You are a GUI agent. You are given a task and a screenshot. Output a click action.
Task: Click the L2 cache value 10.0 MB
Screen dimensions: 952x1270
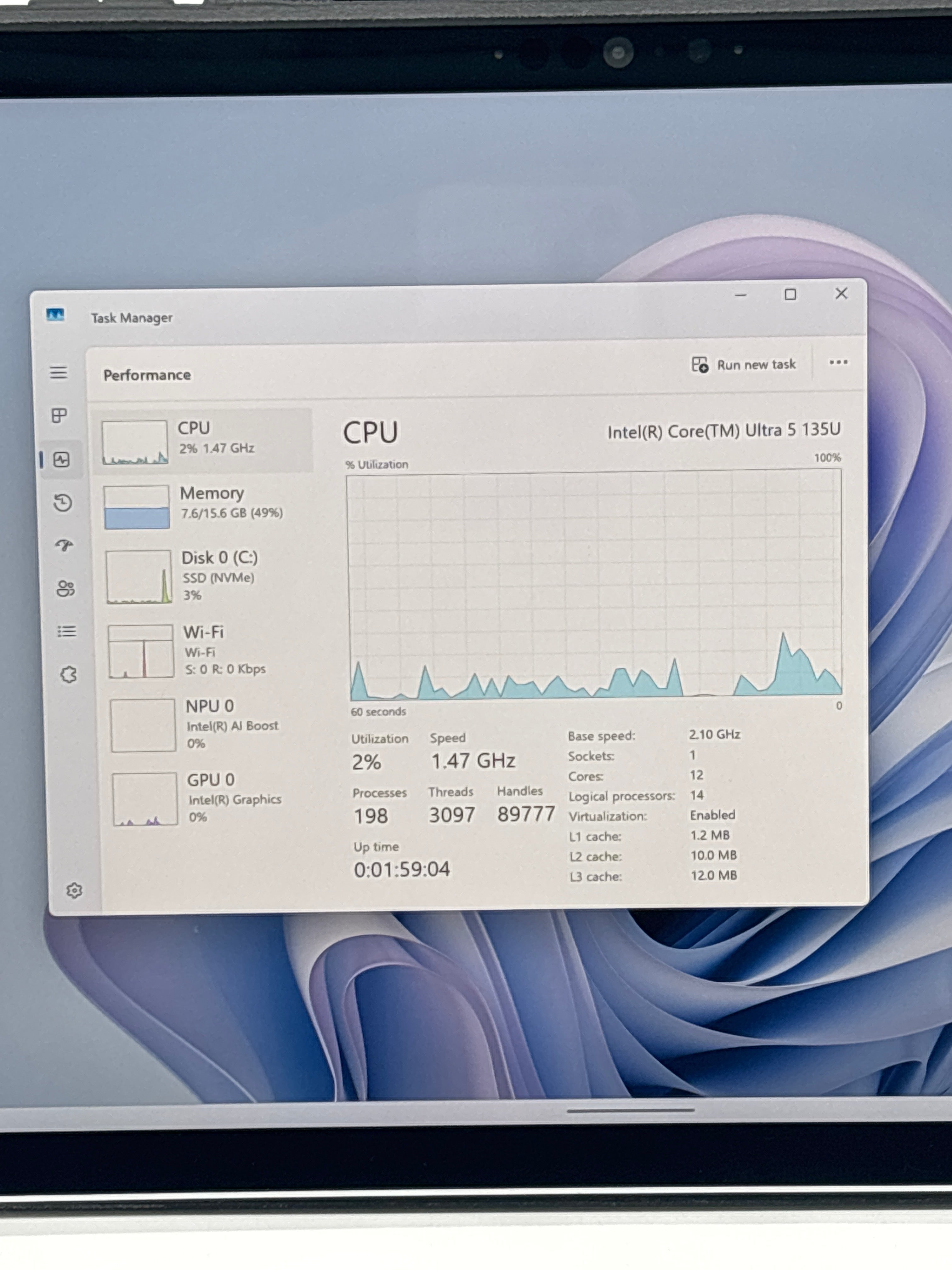coord(714,855)
